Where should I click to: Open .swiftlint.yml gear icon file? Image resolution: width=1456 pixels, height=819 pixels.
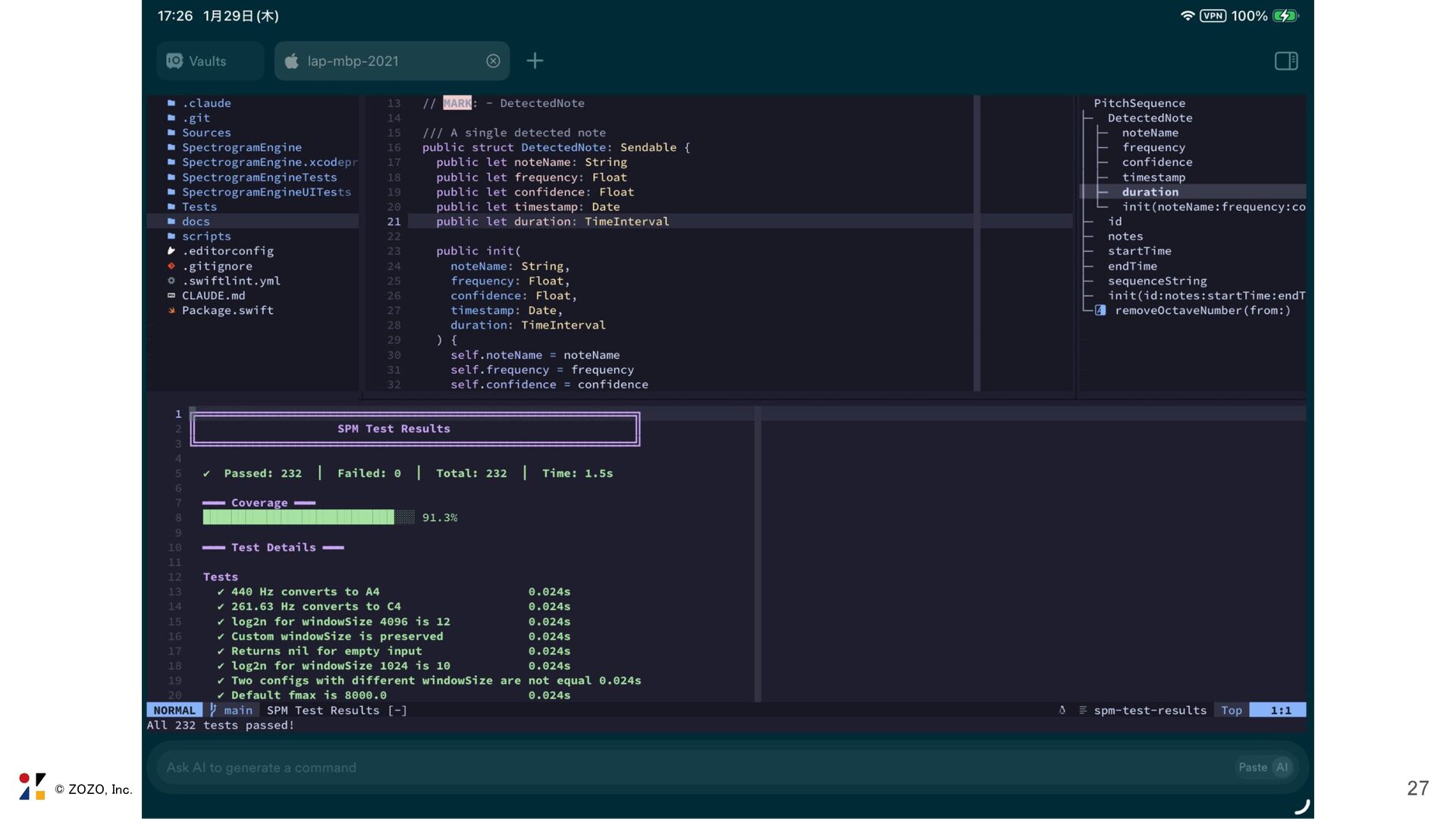pos(171,281)
